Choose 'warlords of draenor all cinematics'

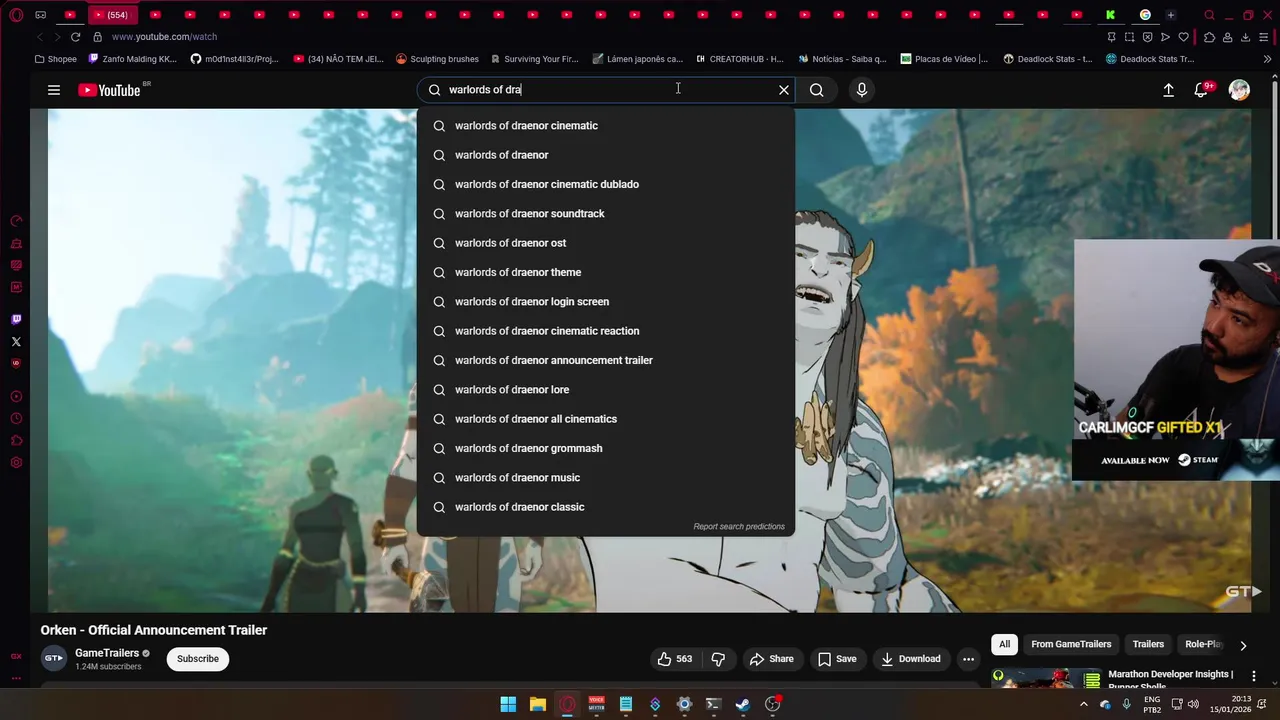click(x=605, y=419)
